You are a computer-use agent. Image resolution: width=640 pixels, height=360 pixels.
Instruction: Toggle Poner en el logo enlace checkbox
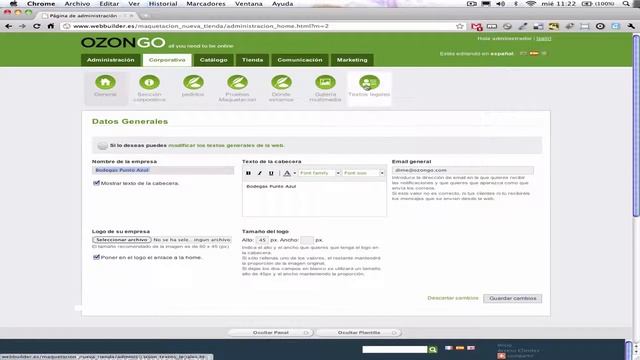tap(96, 257)
